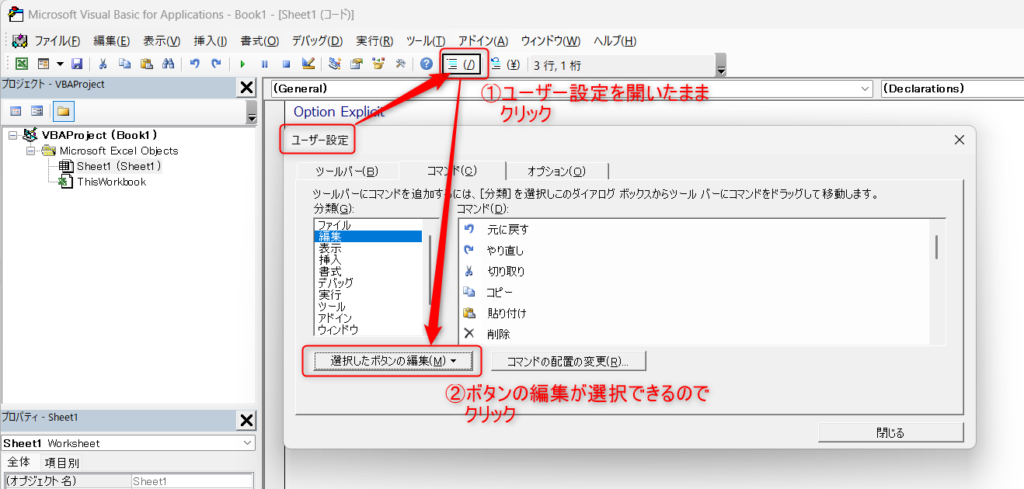Click the Copy icon in toolbar
1024x489 pixels.
click(x=125, y=64)
